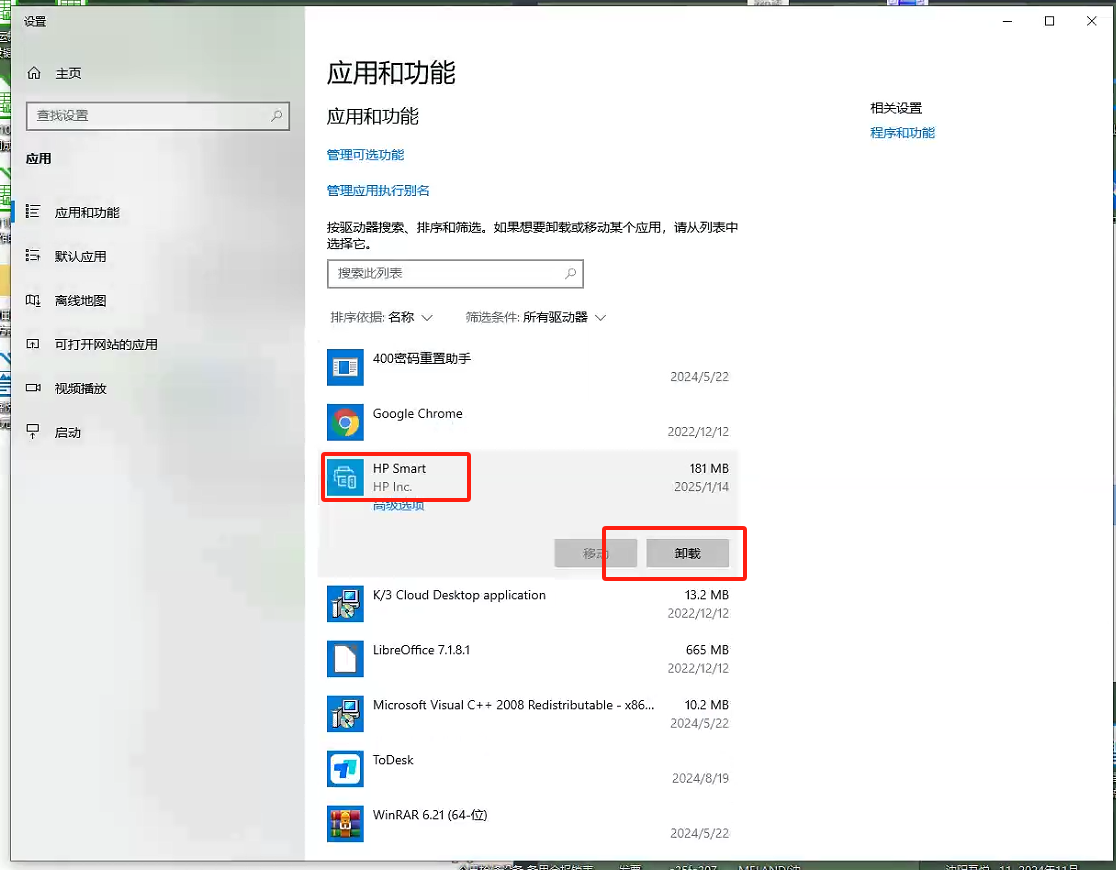This screenshot has height=870, width=1116.
Task: Expand the 筛选条件 所有驱动器 dropdown
Action: point(536,318)
